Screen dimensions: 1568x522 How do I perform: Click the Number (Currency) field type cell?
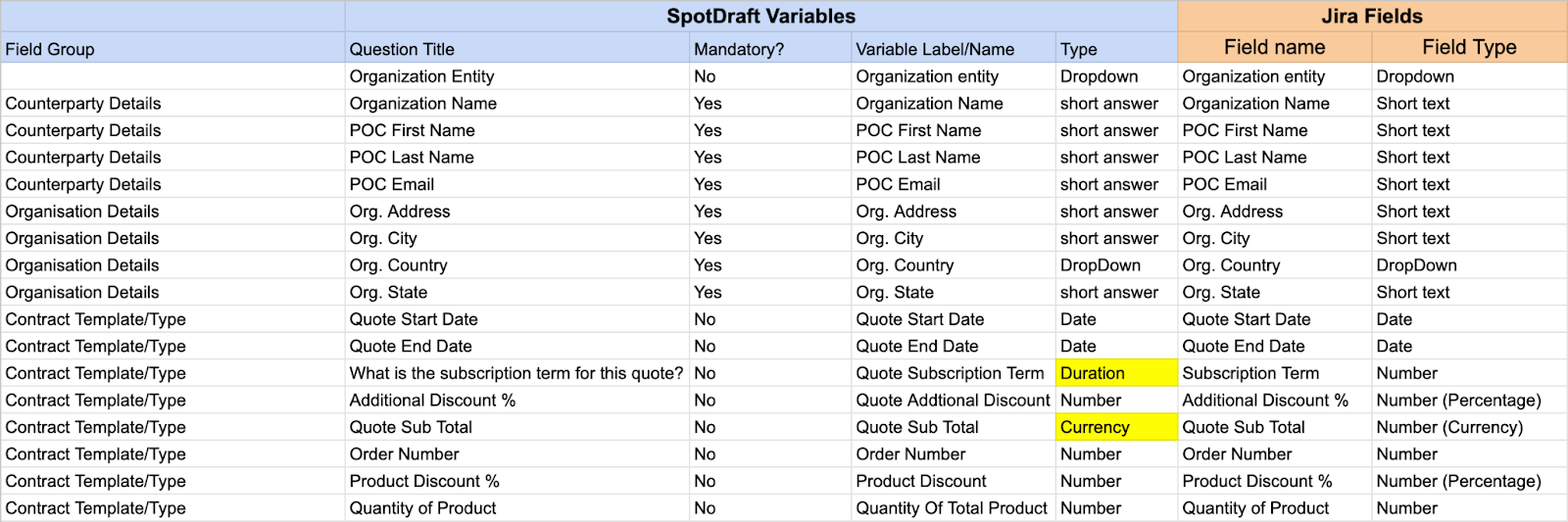1448,427
